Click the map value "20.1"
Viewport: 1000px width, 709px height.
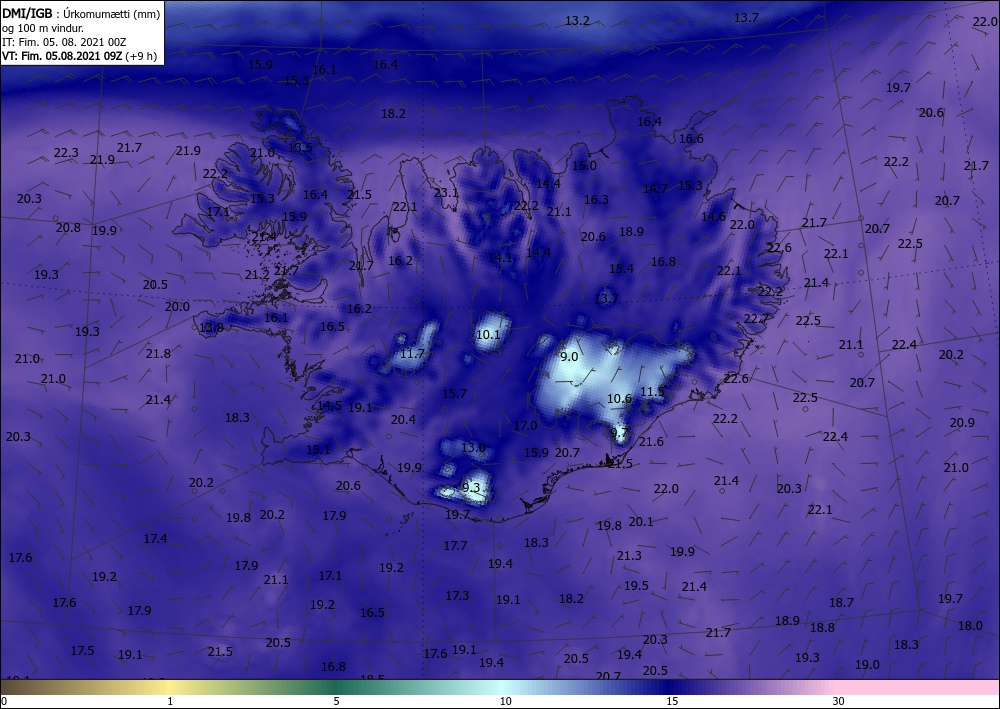click(x=641, y=522)
